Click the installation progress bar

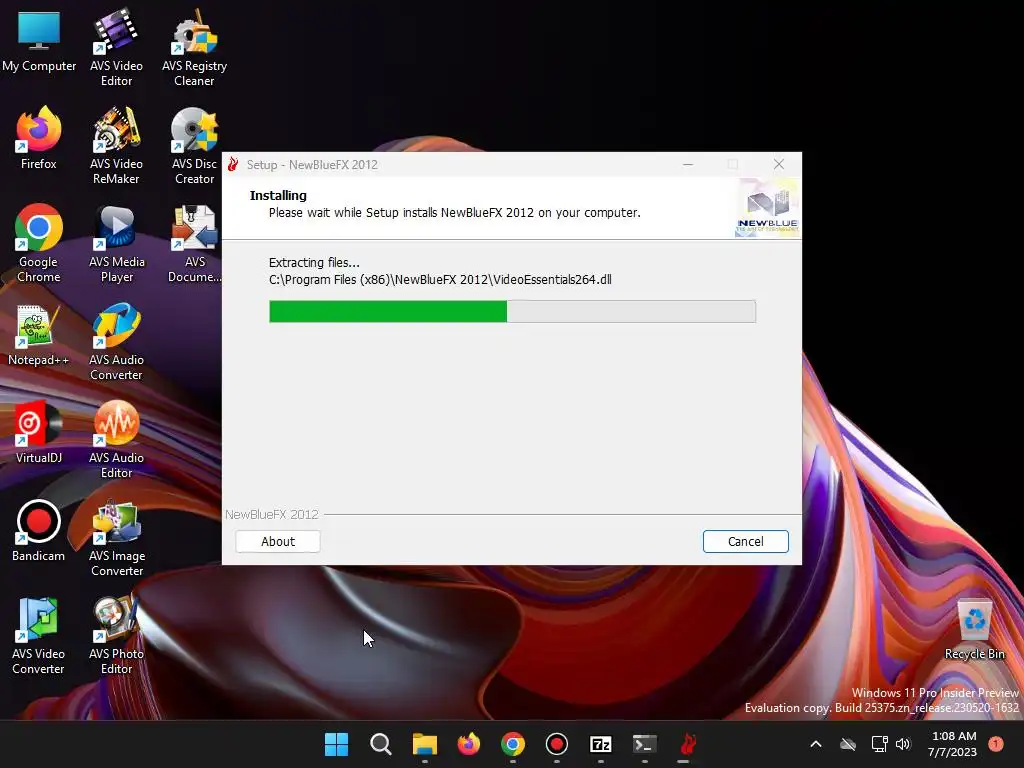pos(512,312)
